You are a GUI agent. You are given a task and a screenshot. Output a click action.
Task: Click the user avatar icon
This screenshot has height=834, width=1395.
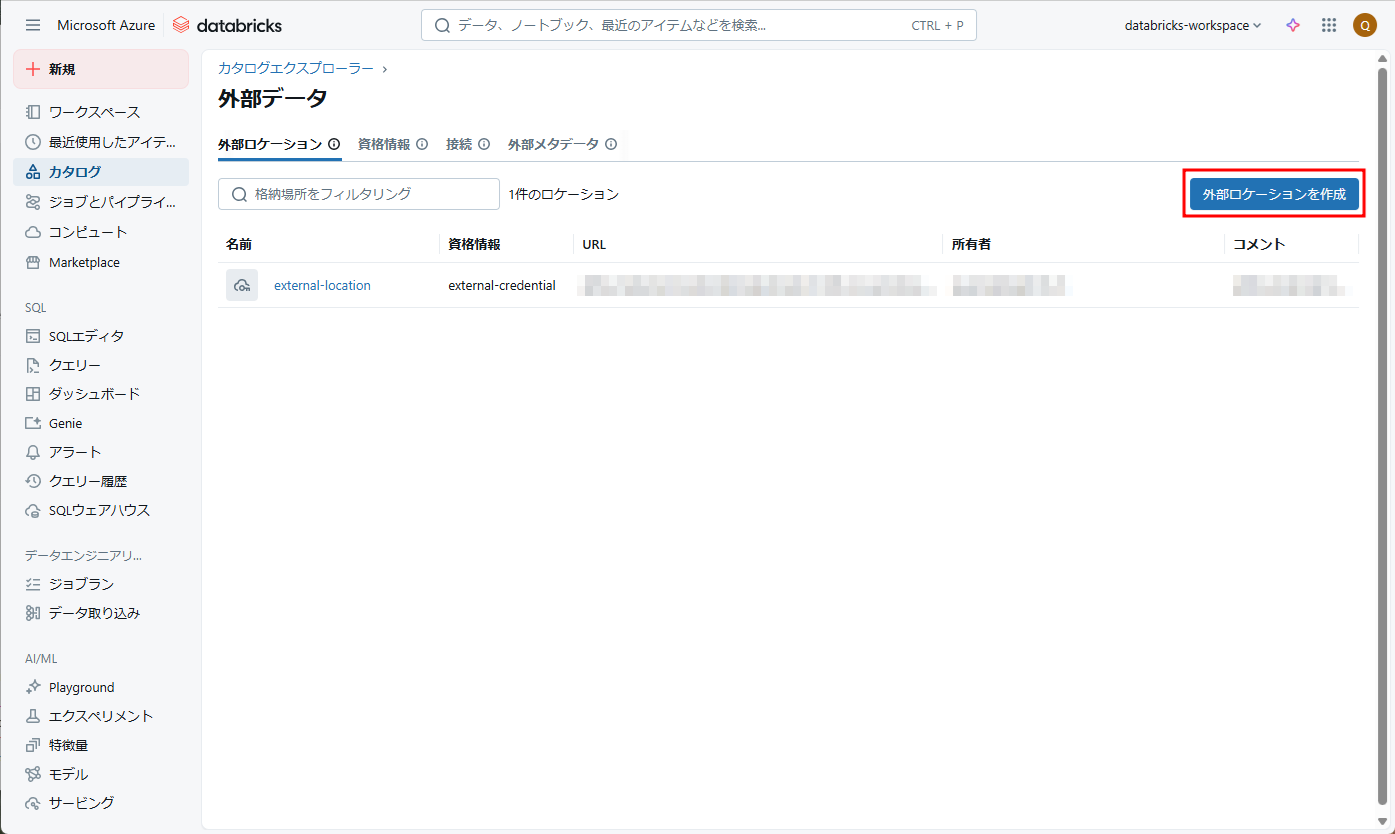[1364, 25]
